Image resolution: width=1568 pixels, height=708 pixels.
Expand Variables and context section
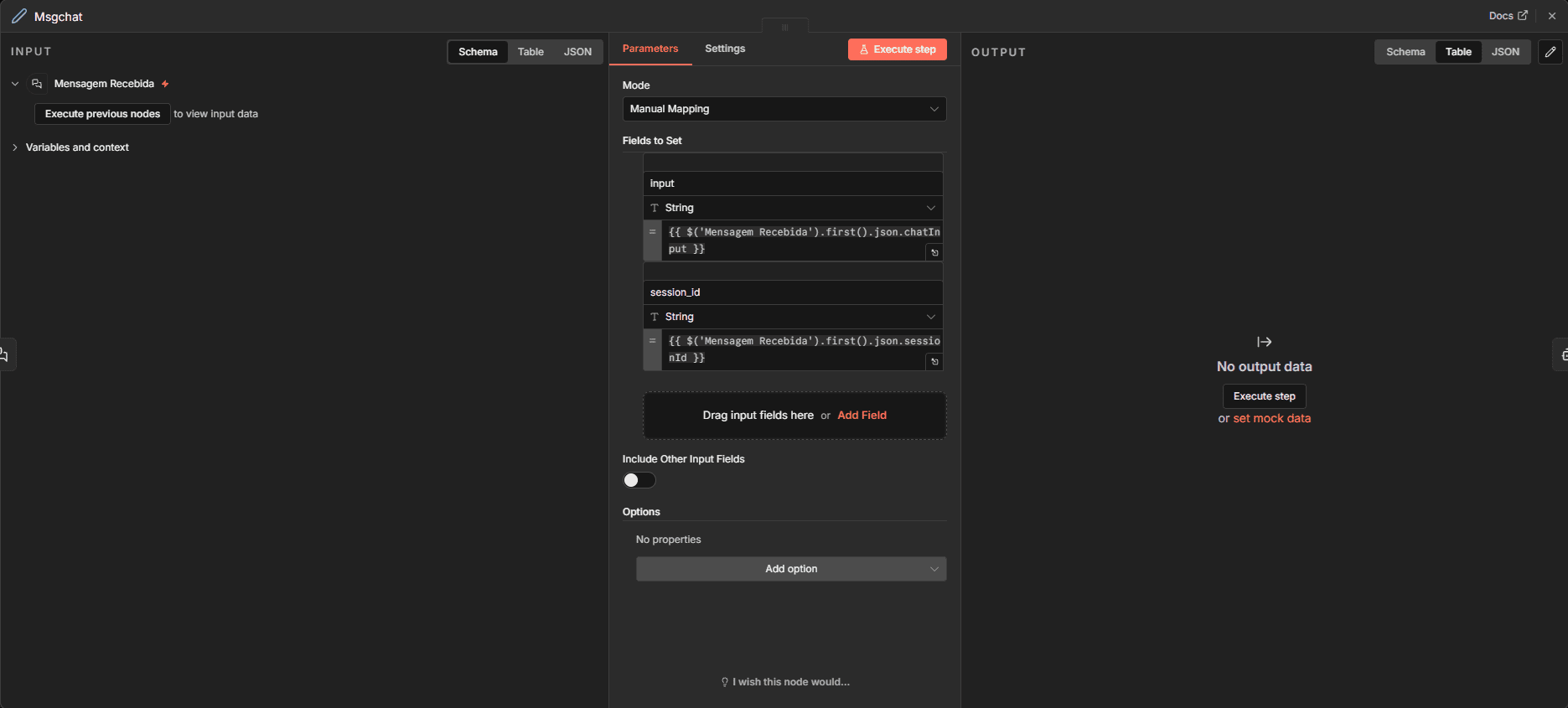[x=76, y=147]
